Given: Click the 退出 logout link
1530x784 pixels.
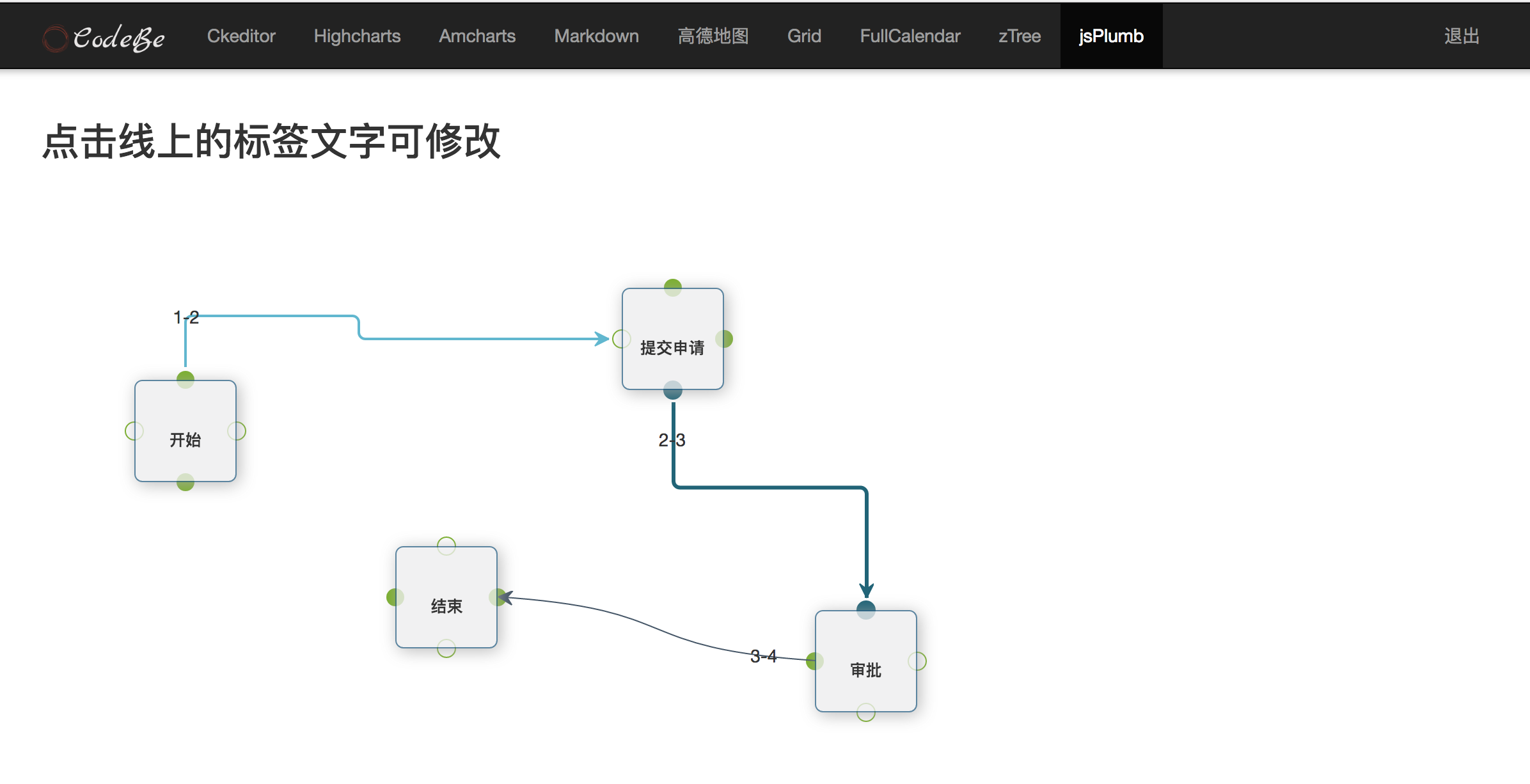Looking at the screenshot, I should (1462, 36).
